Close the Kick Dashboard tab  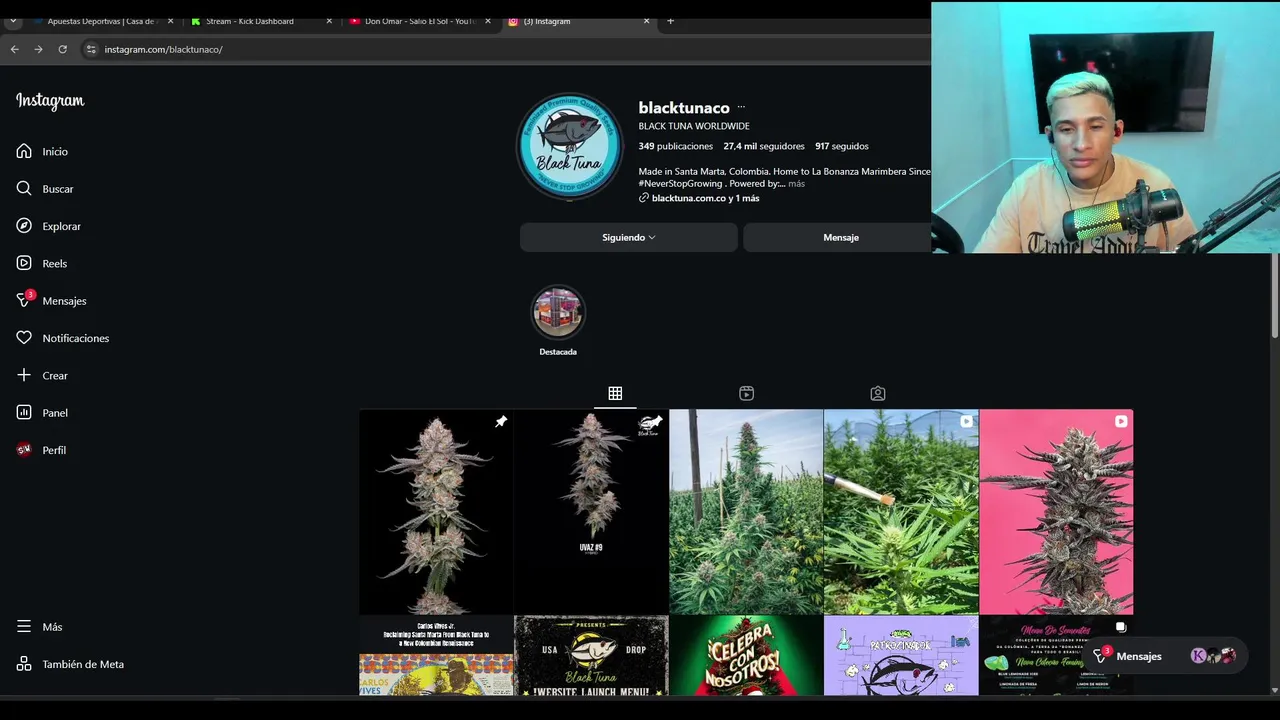(x=329, y=21)
